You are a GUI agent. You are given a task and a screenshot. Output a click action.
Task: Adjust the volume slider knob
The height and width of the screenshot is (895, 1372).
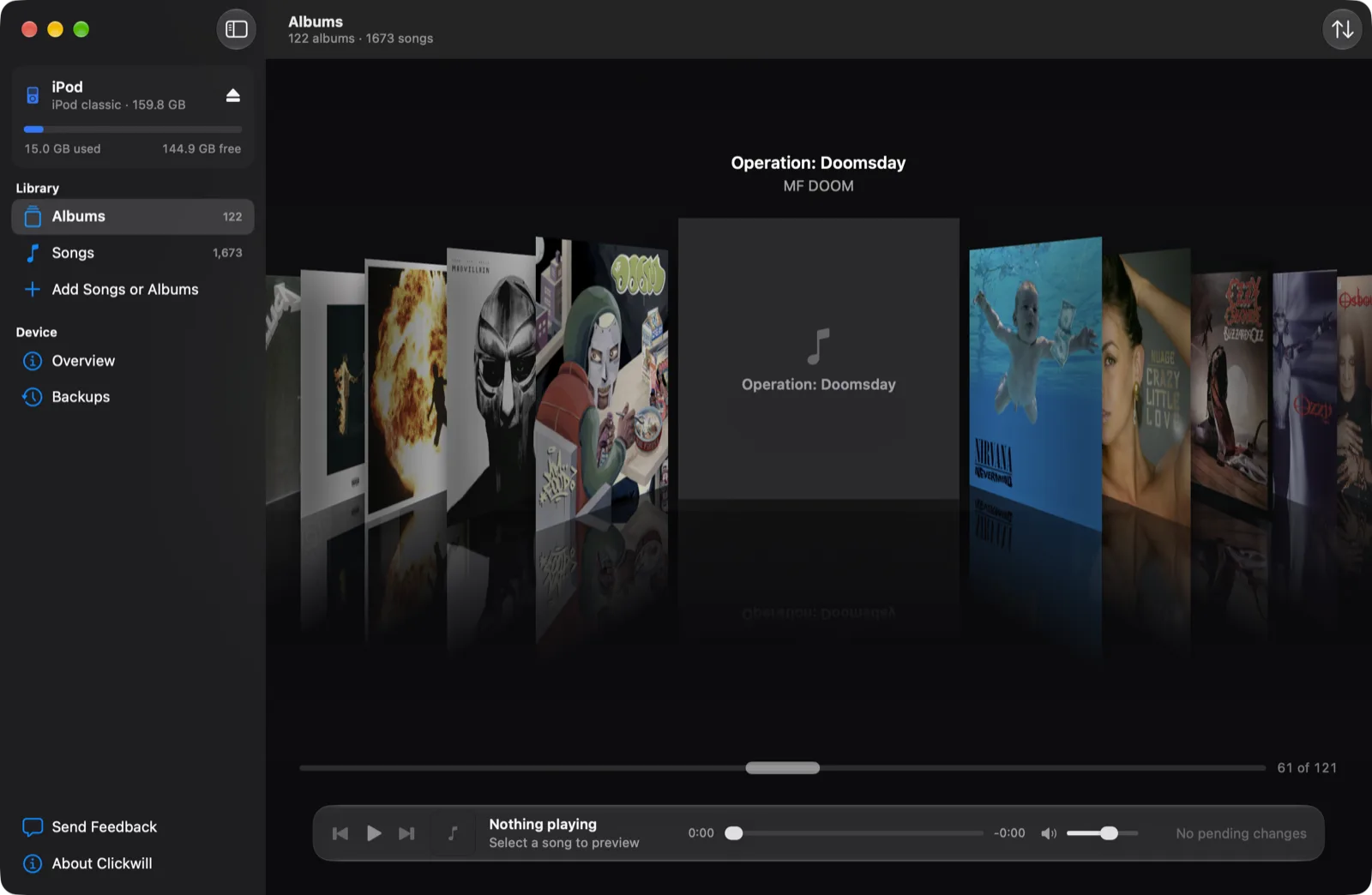click(x=1109, y=833)
